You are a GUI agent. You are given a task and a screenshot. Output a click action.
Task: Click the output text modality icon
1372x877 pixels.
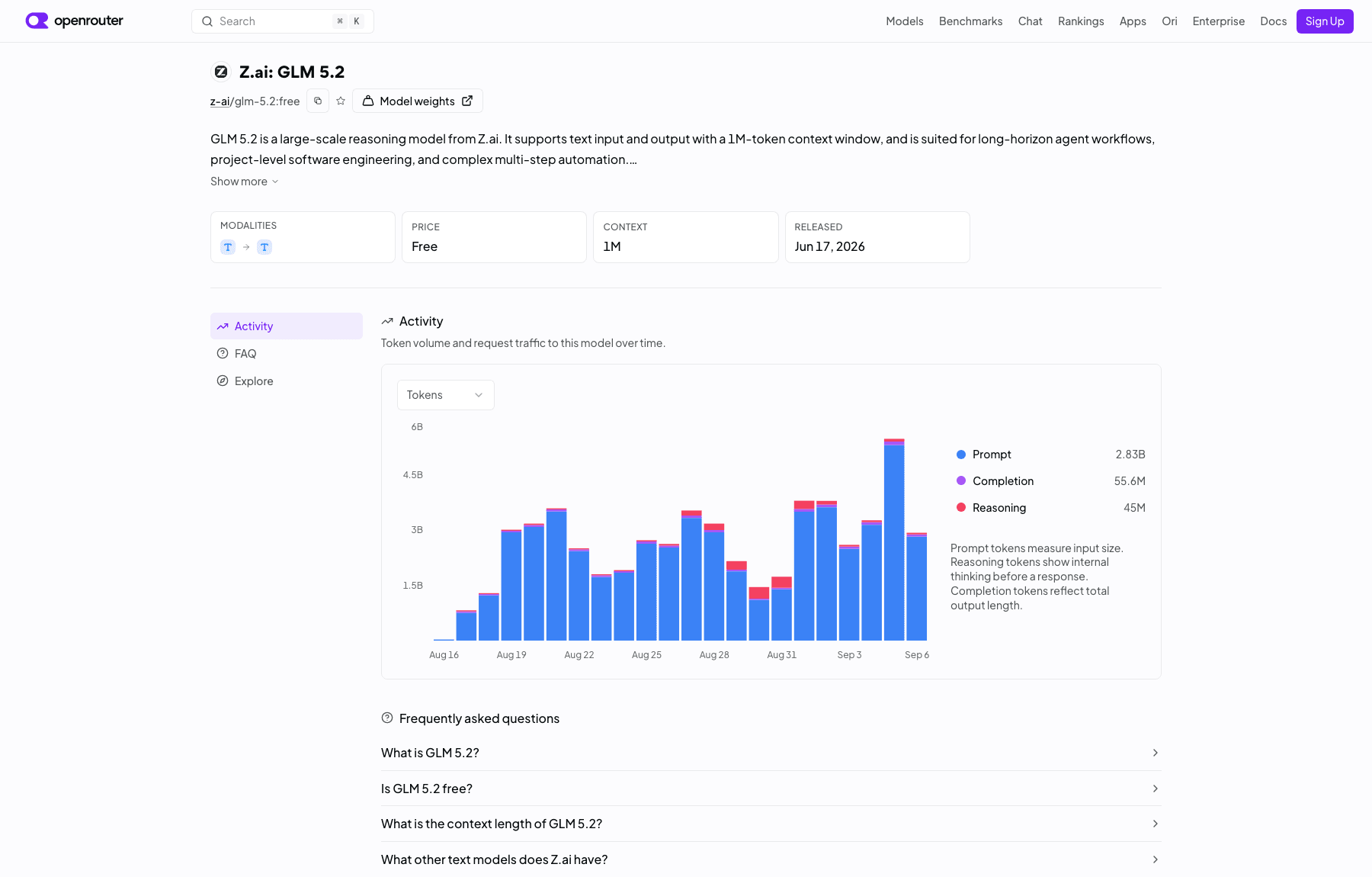264,247
